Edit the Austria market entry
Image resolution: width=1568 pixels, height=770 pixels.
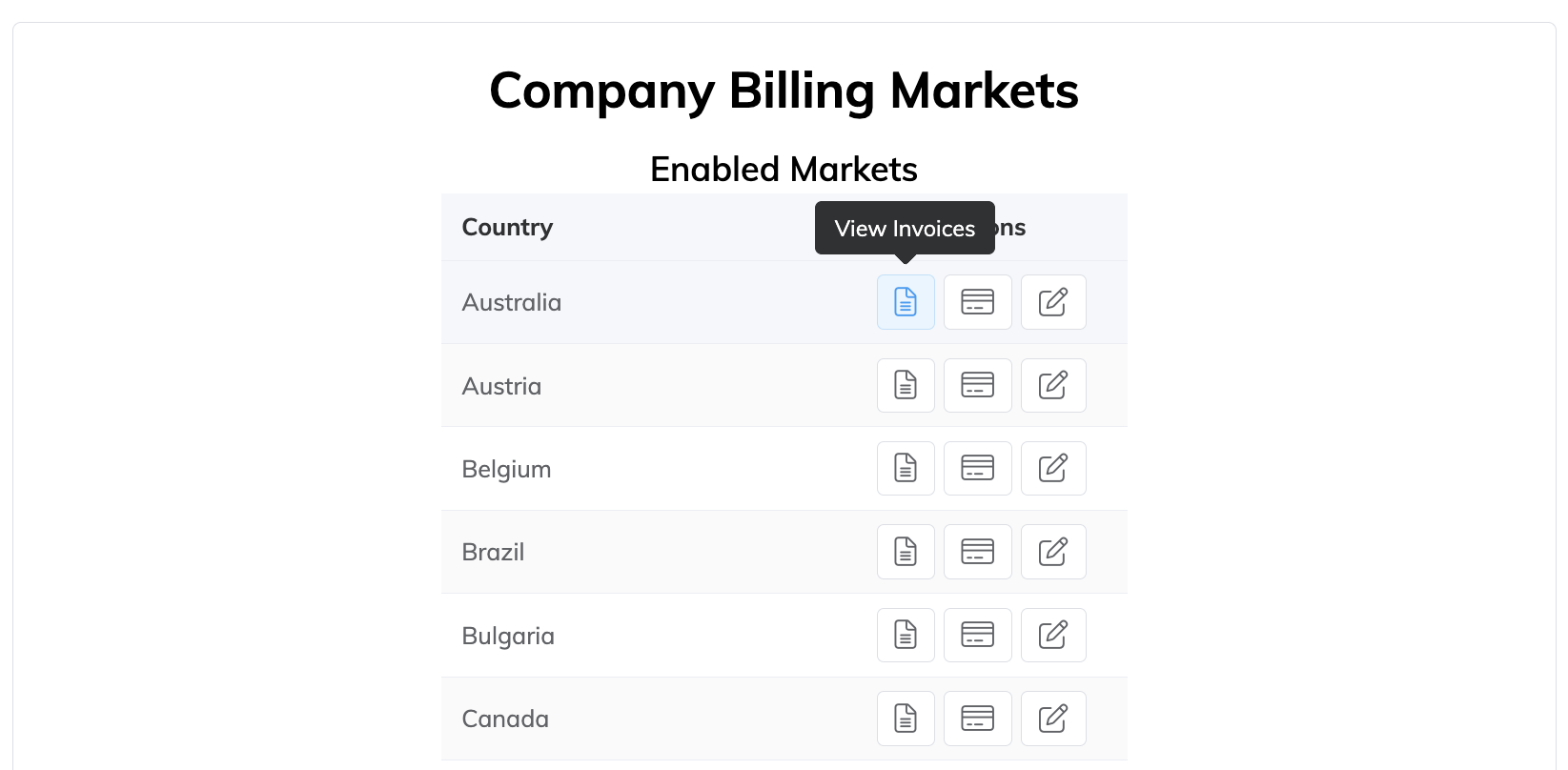click(x=1052, y=385)
